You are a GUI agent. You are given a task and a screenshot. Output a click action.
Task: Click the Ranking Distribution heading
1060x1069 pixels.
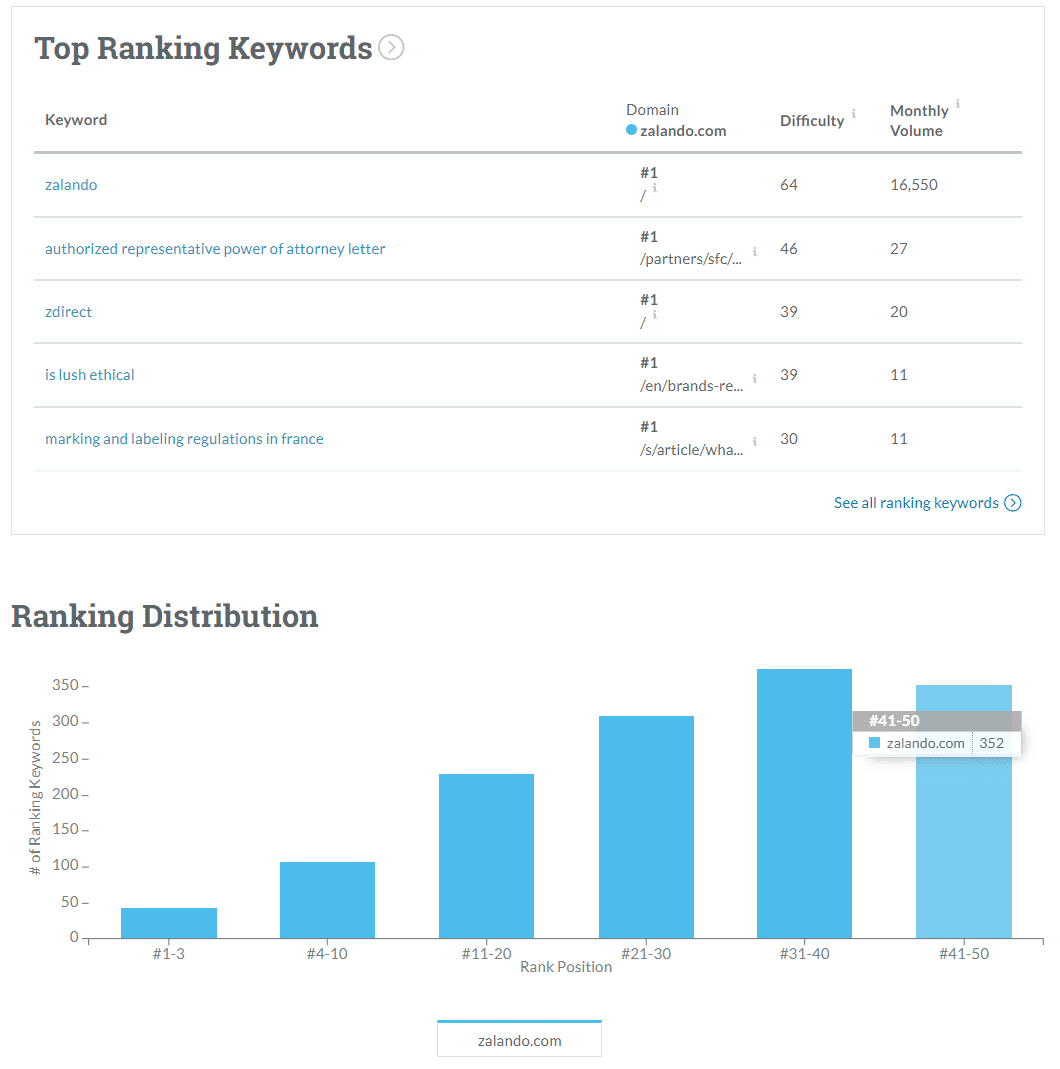coord(165,616)
